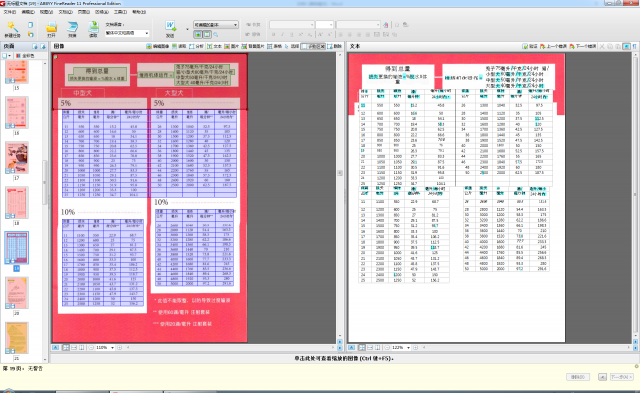Click zoom out minus button in text panel
640x393 pixels.
pyautogui.click(x=387, y=348)
